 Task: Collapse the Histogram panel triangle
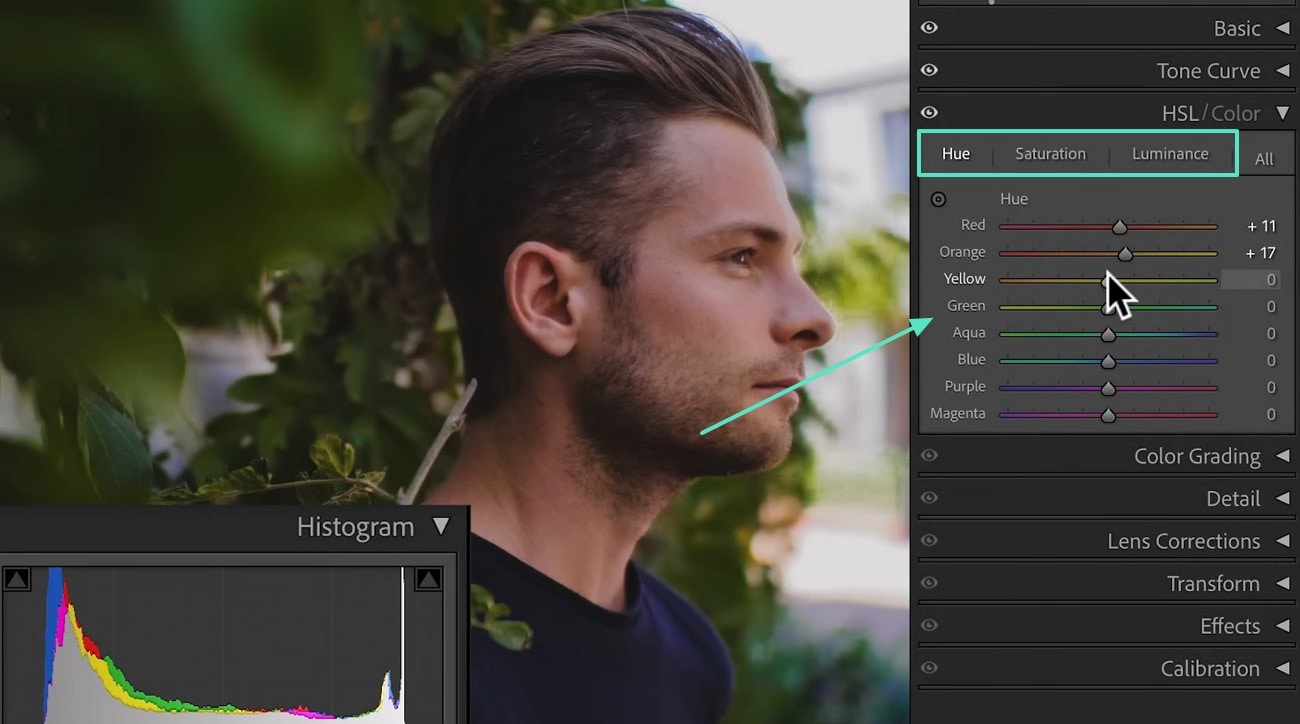[441, 527]
